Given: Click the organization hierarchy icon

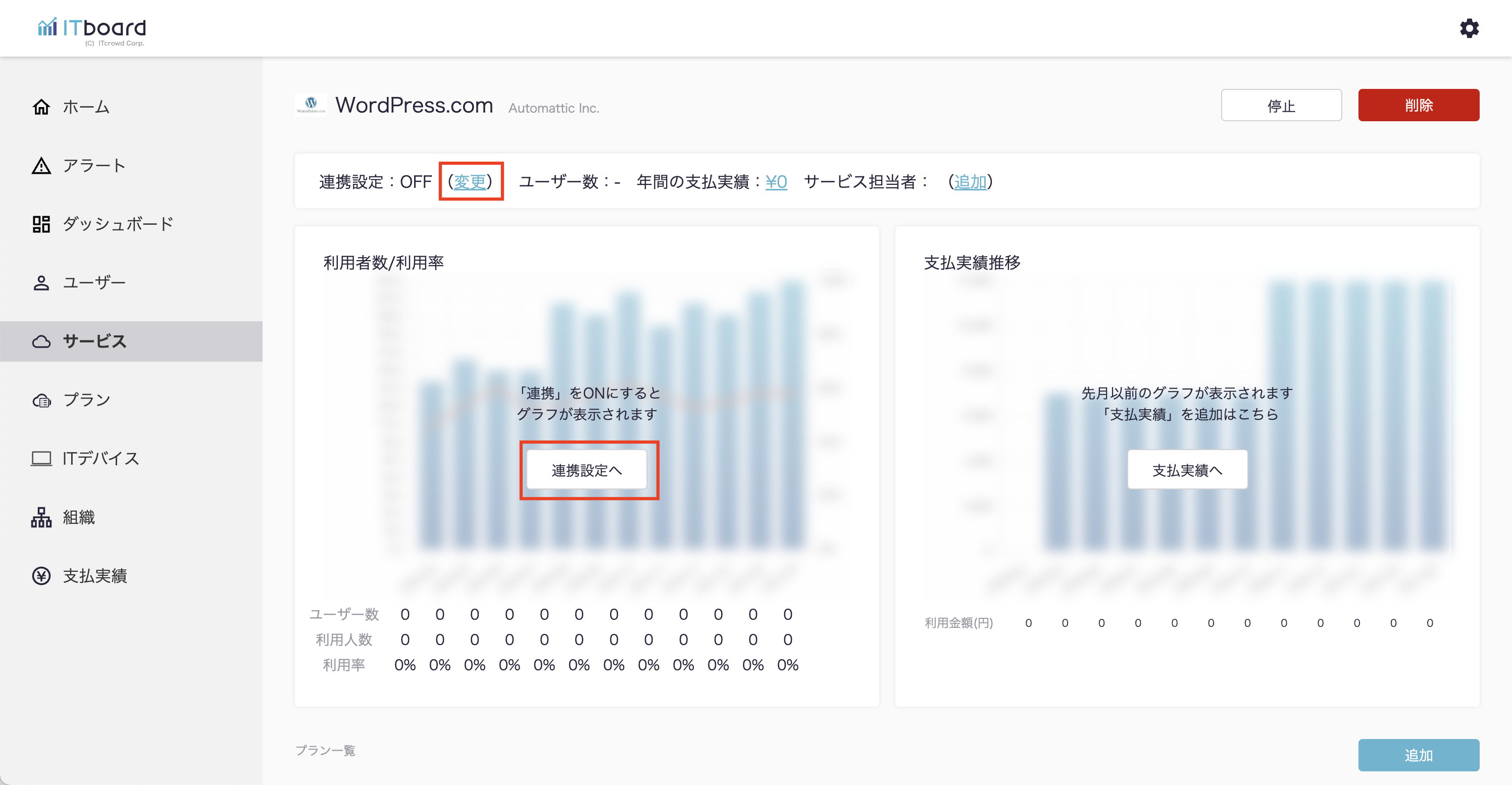Looking at the screenshot, I should click(41, 517).
